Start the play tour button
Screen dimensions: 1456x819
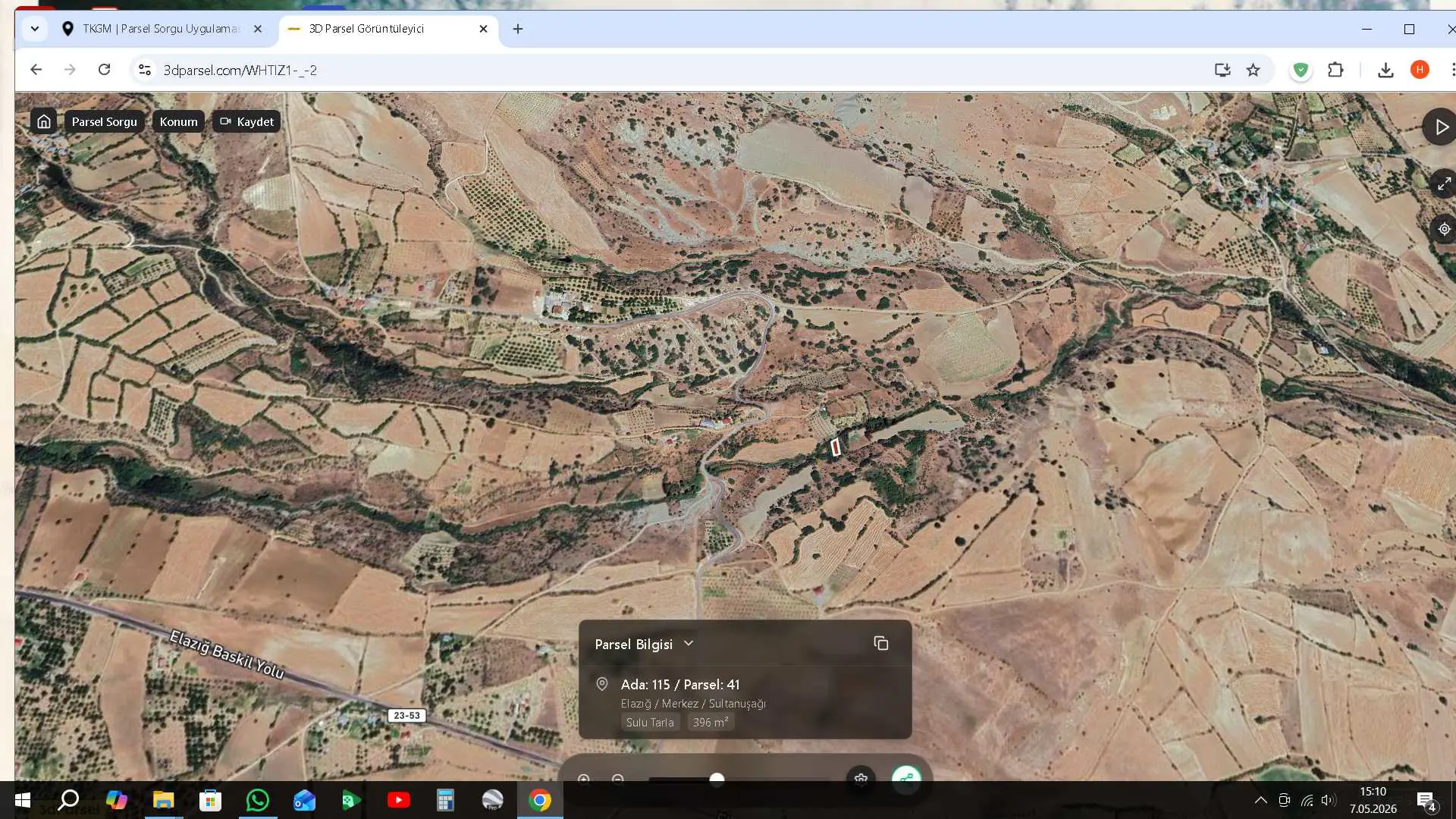tap(1440, 127)
